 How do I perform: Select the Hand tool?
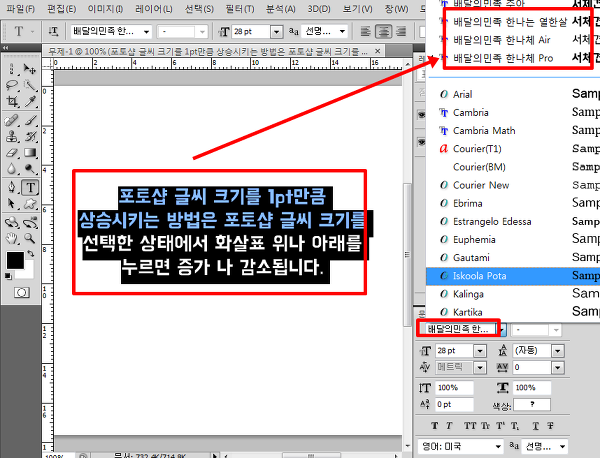(12, 238)
